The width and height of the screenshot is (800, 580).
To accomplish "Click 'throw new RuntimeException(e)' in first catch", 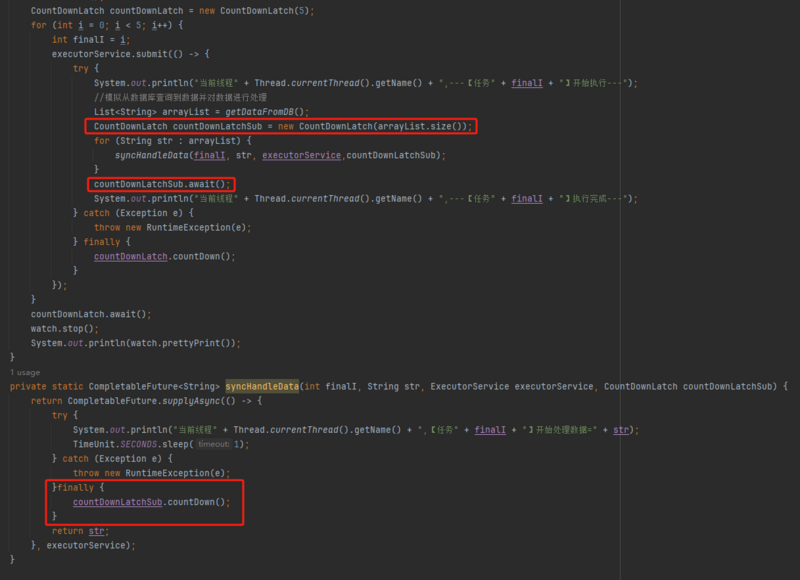I will 172,228.
